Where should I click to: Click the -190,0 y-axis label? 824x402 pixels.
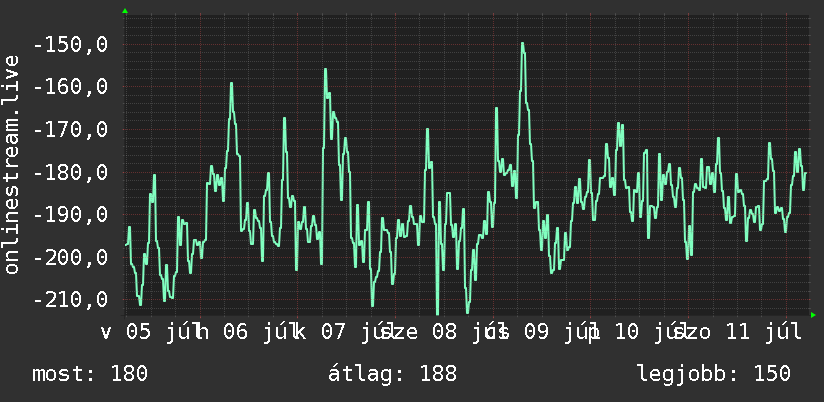[x=70, y=215]
